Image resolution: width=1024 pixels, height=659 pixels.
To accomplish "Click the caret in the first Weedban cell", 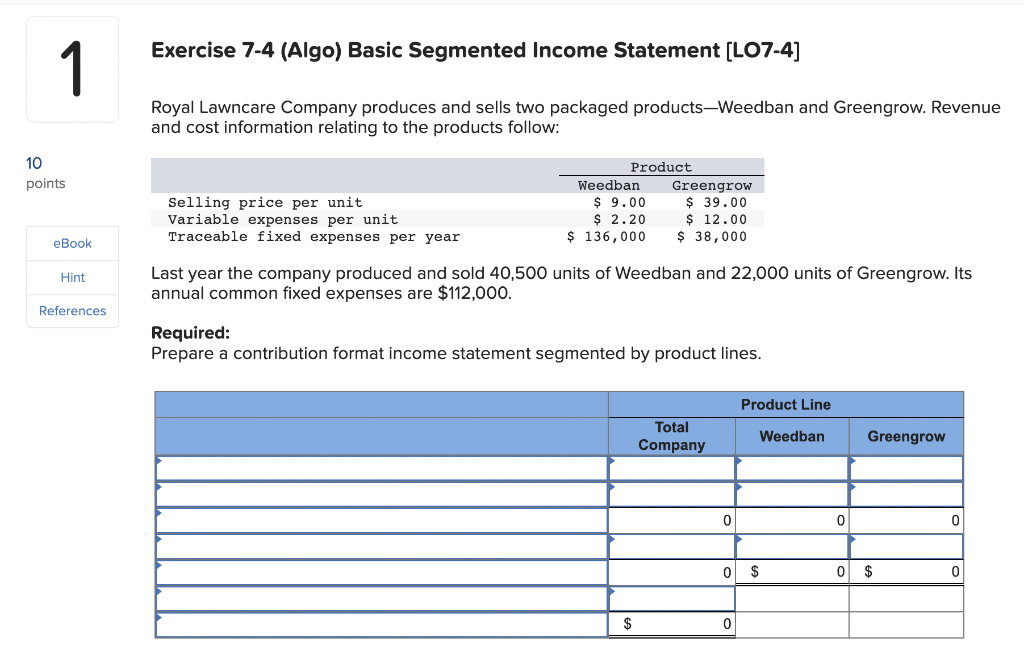I will 738,463.
